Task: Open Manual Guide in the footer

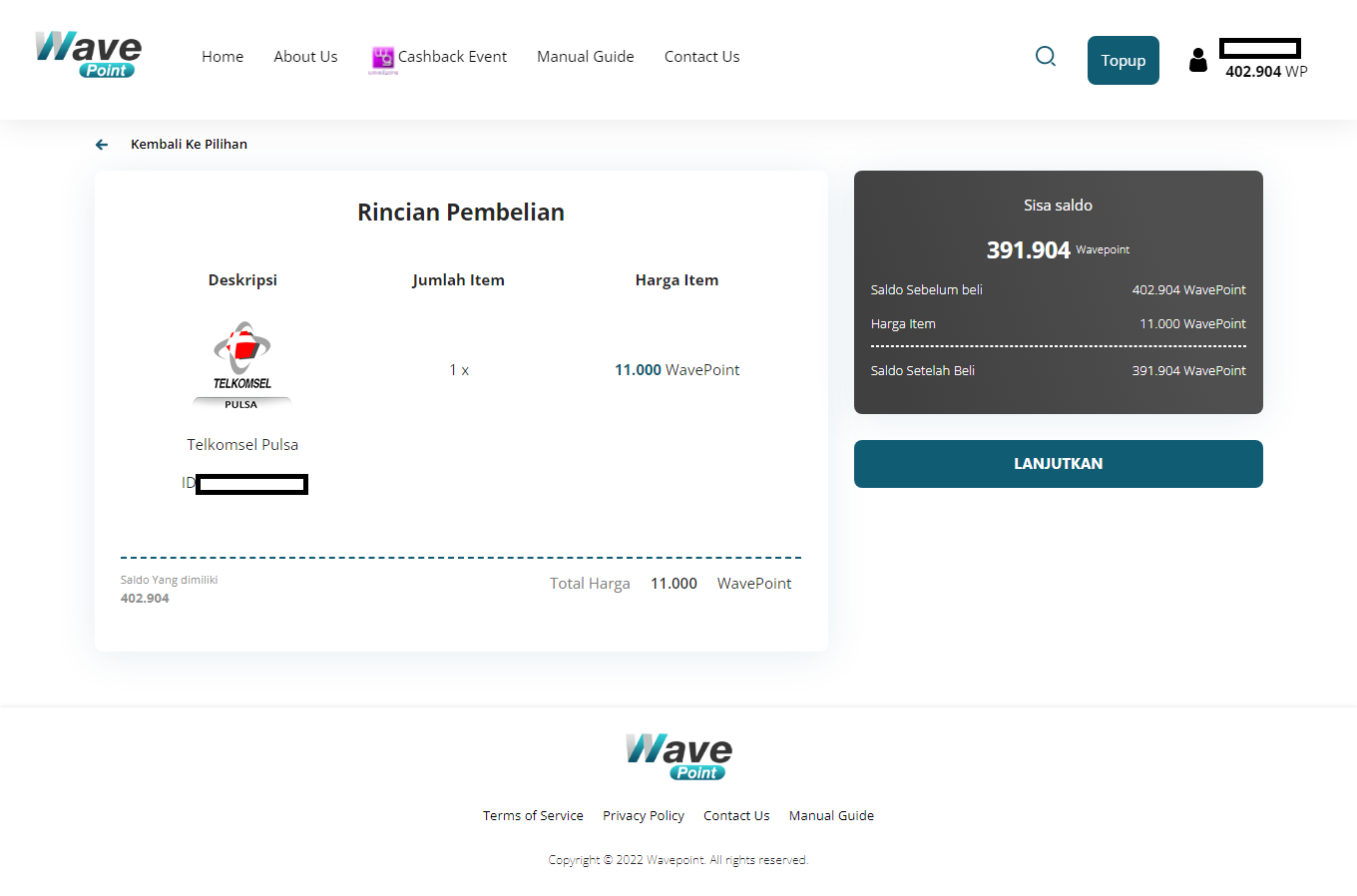Action: [x=831, y=816]
